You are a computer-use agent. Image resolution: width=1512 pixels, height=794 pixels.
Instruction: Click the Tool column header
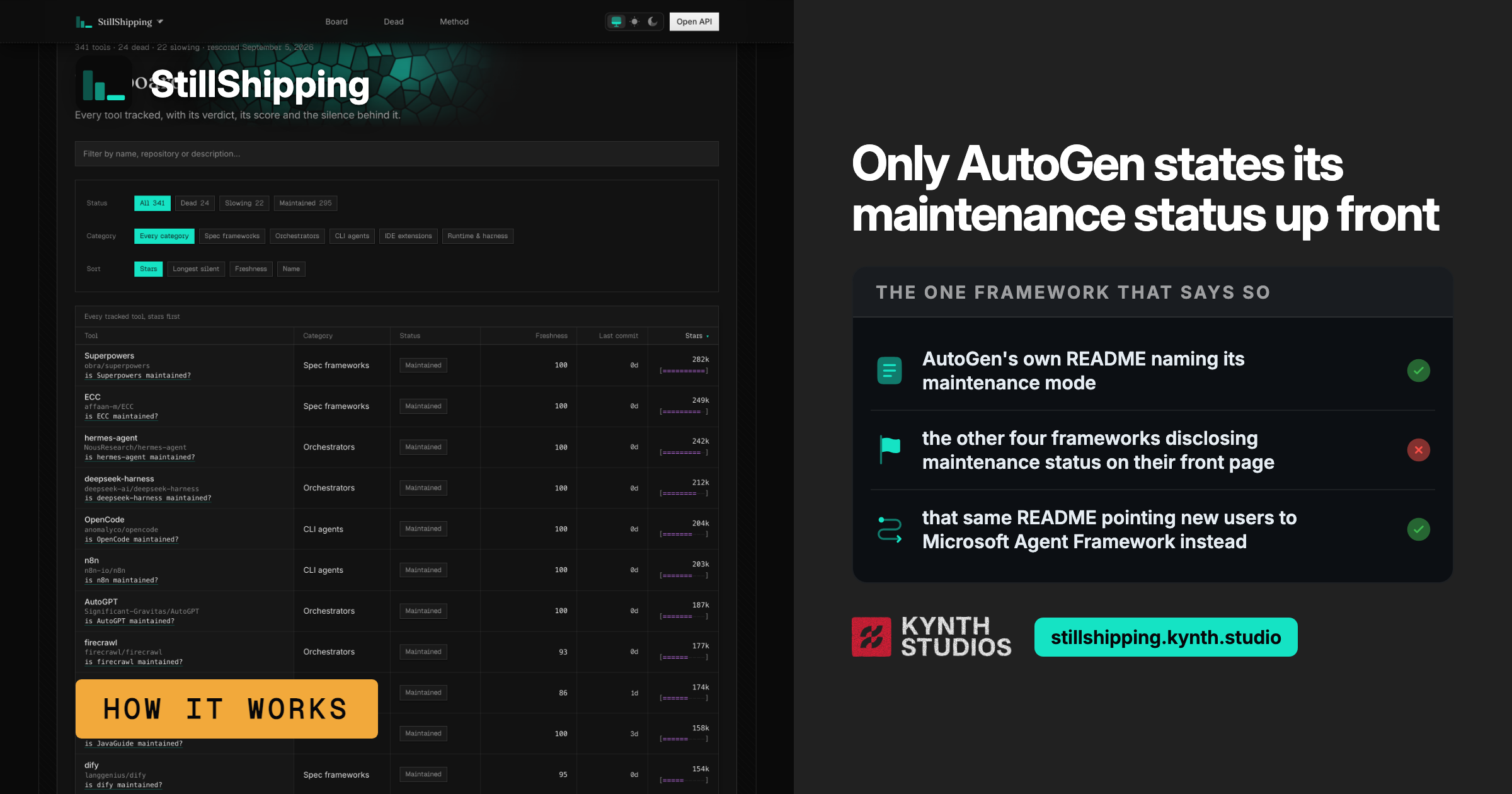91,336
